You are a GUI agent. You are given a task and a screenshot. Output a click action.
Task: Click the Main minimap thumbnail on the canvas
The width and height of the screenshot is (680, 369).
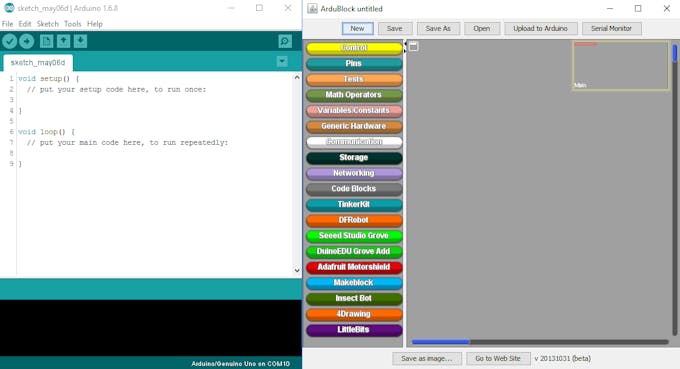coord(621,65)
